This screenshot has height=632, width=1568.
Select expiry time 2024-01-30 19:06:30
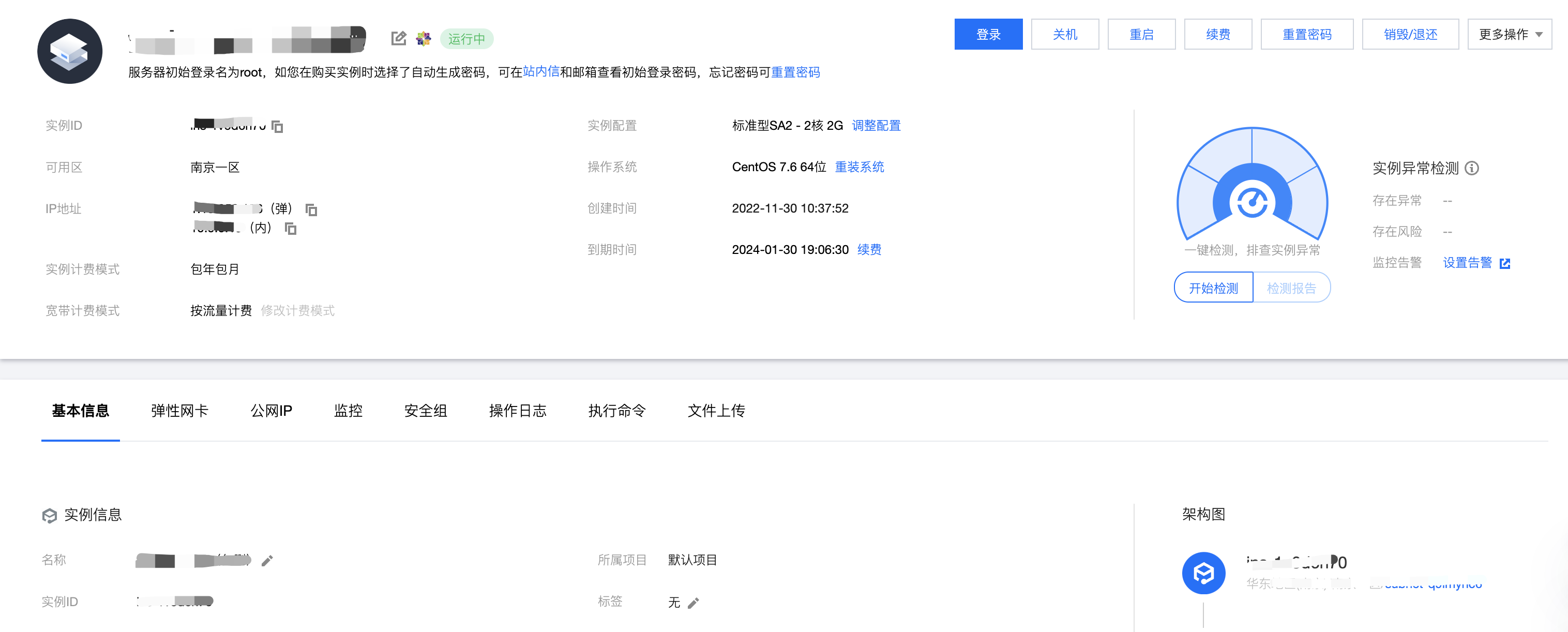pyautogui.click(x=790, y=250)
